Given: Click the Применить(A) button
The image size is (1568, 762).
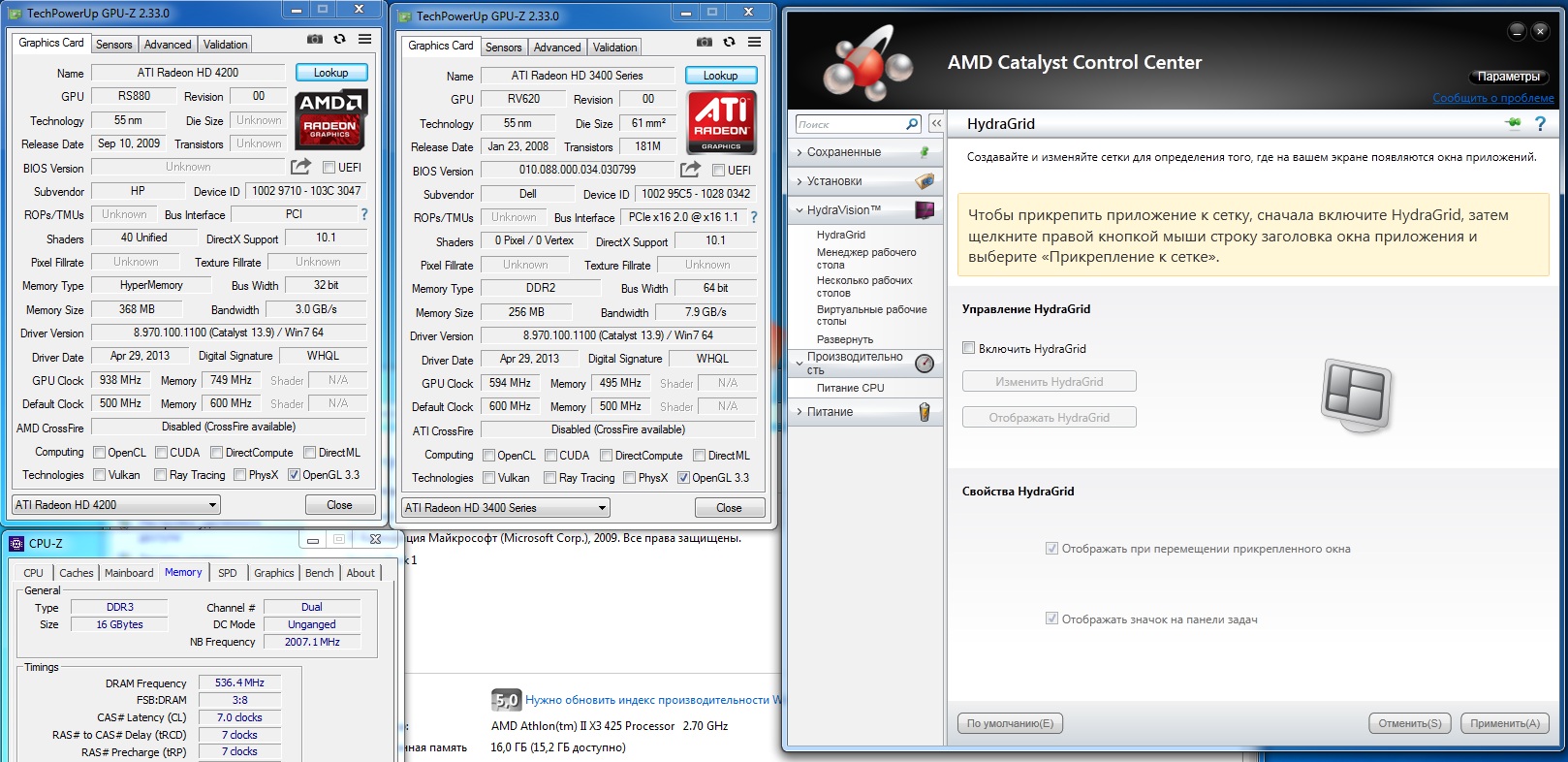Looking at the screenshot, I should click(1504, 723).
